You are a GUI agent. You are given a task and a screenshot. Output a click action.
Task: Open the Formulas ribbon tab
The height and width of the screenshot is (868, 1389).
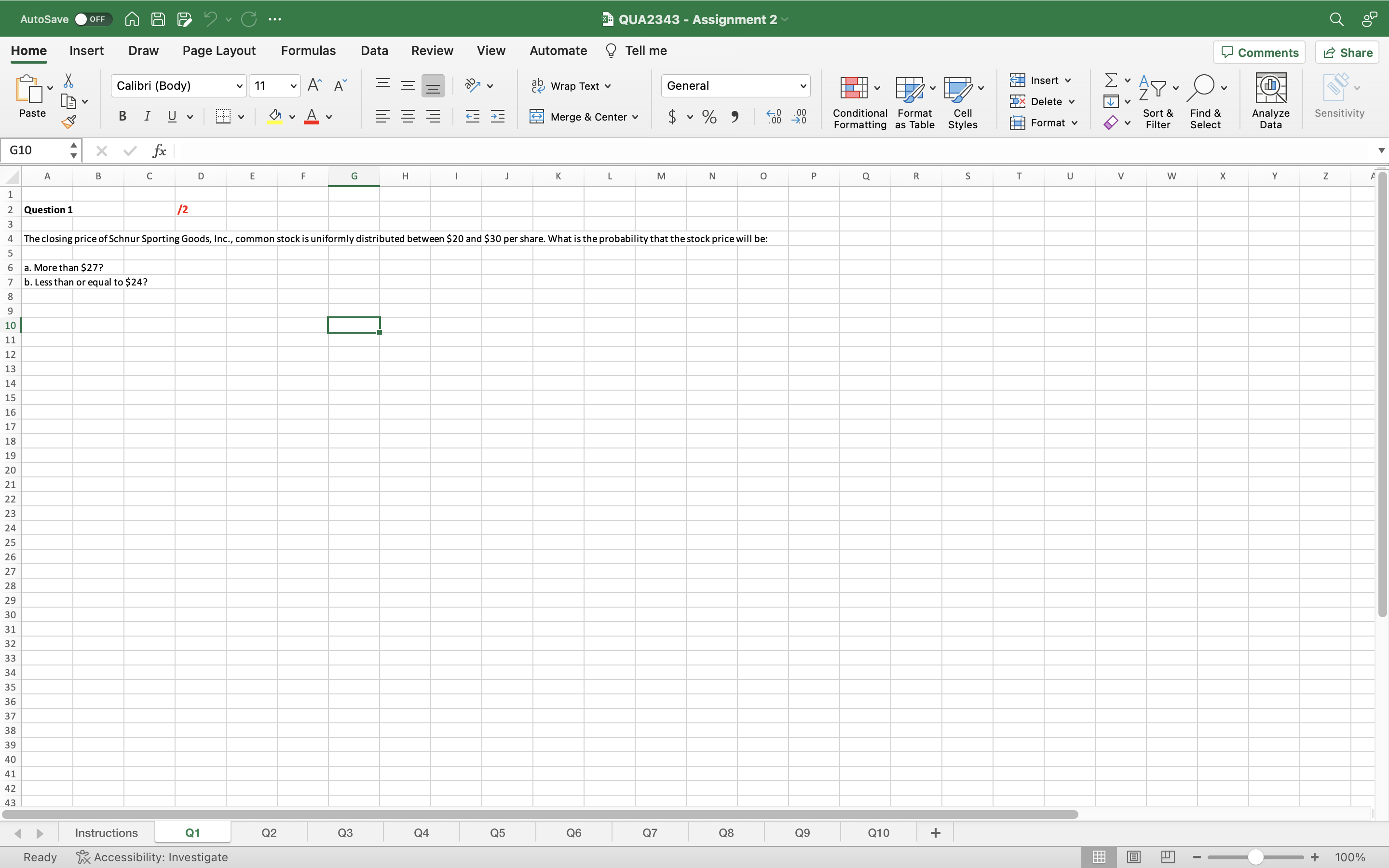[x=308, y=51]
